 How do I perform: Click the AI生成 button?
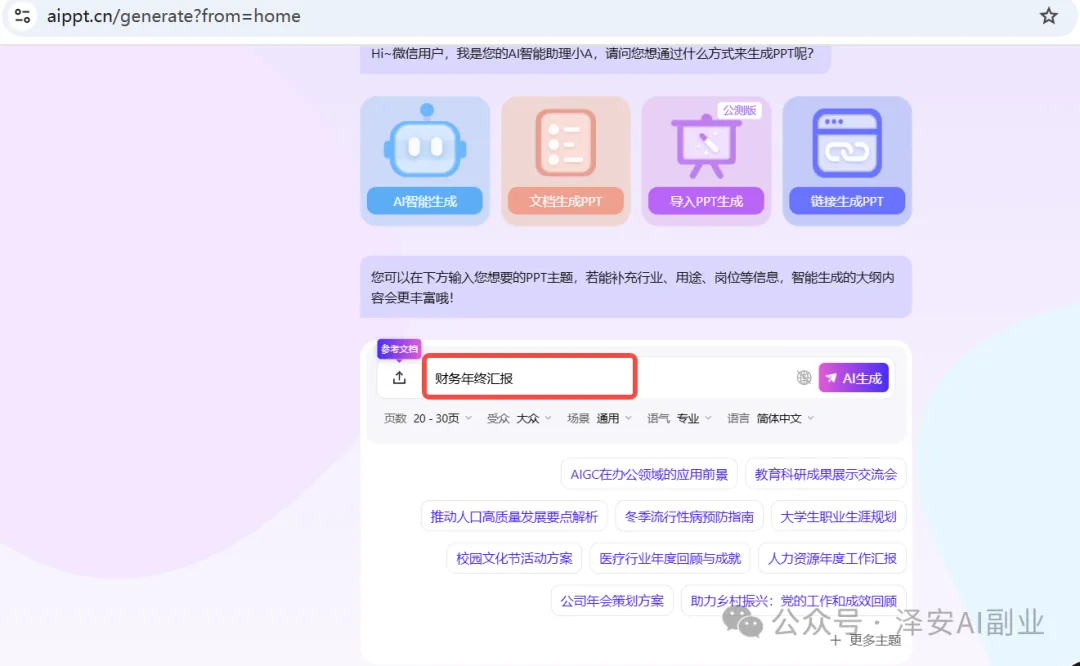[x=853, y=377]
